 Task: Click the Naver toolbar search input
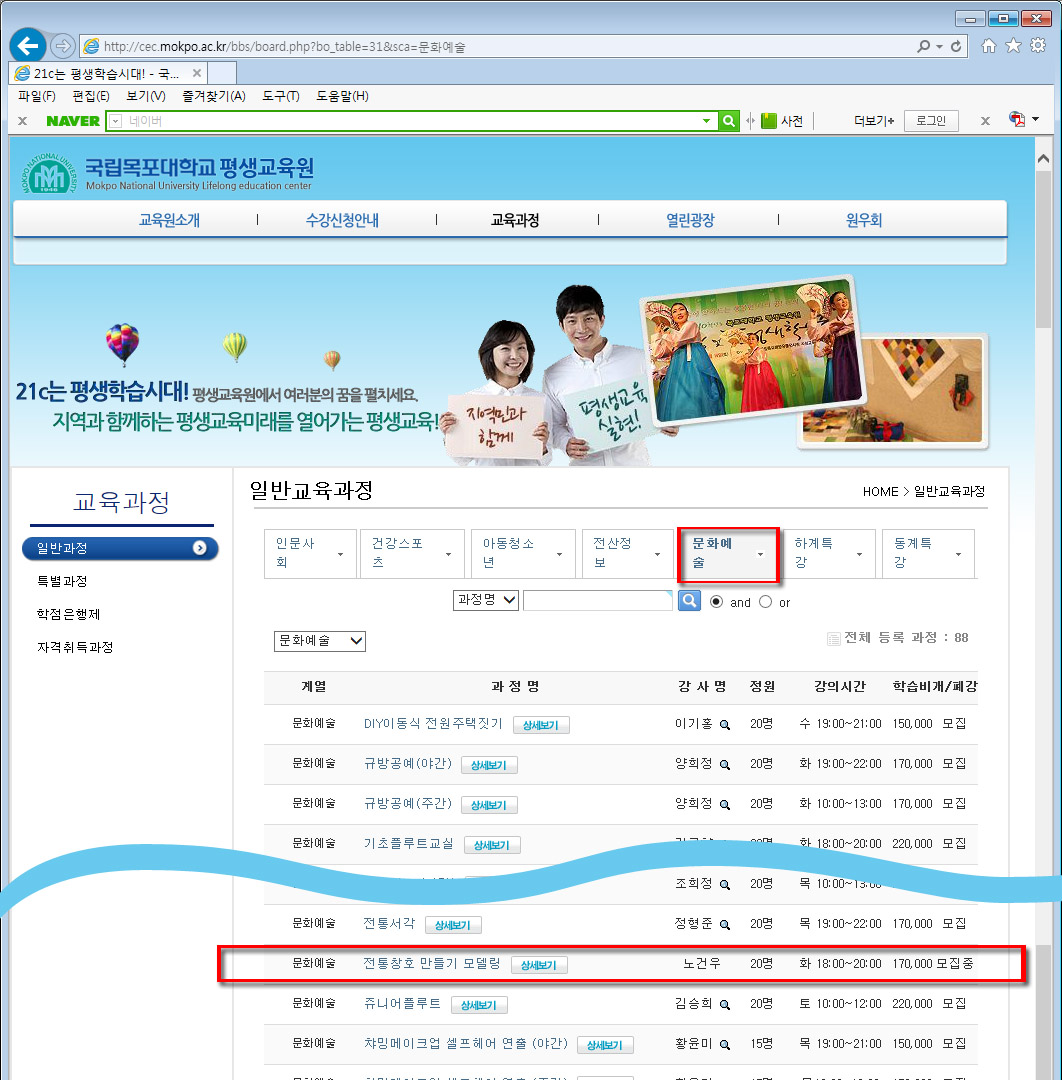click(412, 121)
